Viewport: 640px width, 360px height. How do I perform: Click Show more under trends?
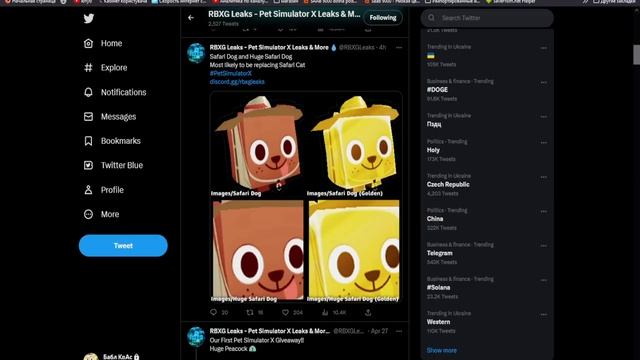pyautogui.click(x=442, y=350)
